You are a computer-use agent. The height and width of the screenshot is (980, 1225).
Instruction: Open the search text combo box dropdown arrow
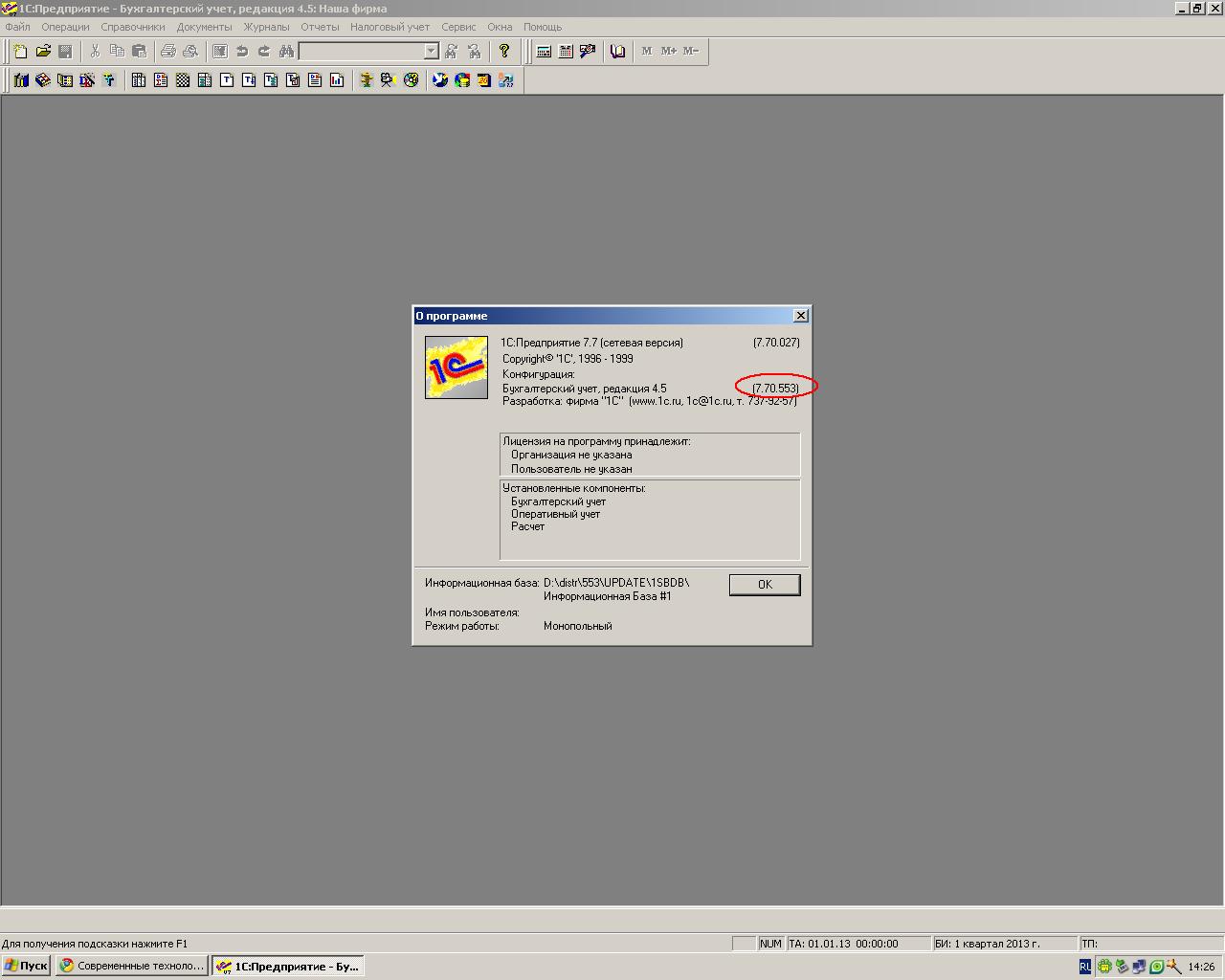point(431,52)
